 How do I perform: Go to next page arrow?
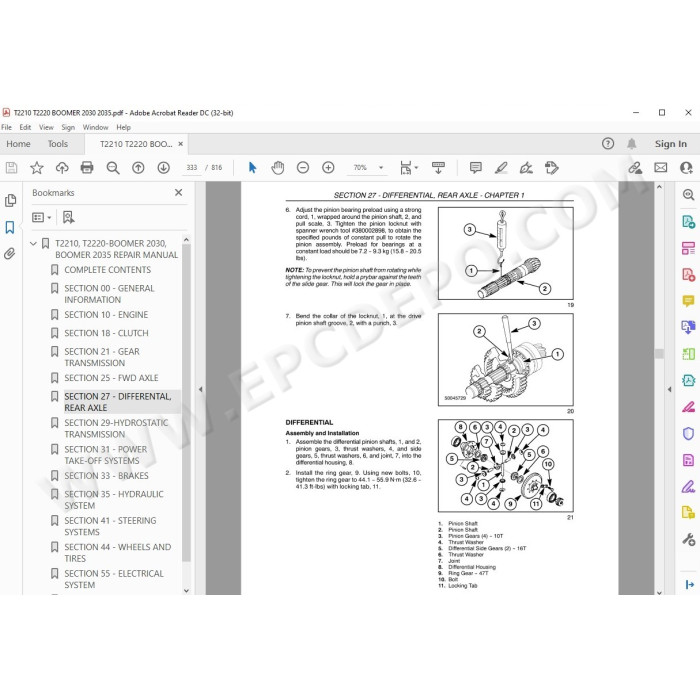[x=163, y=168]
